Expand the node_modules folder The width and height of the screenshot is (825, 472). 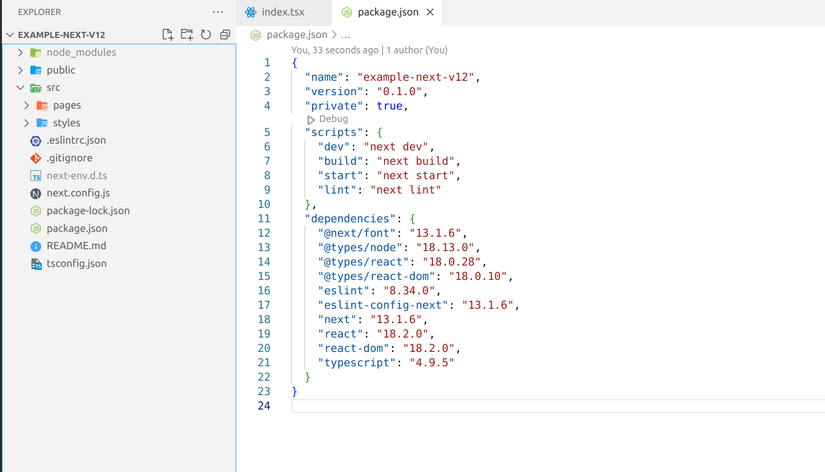(x=20, y=53)
